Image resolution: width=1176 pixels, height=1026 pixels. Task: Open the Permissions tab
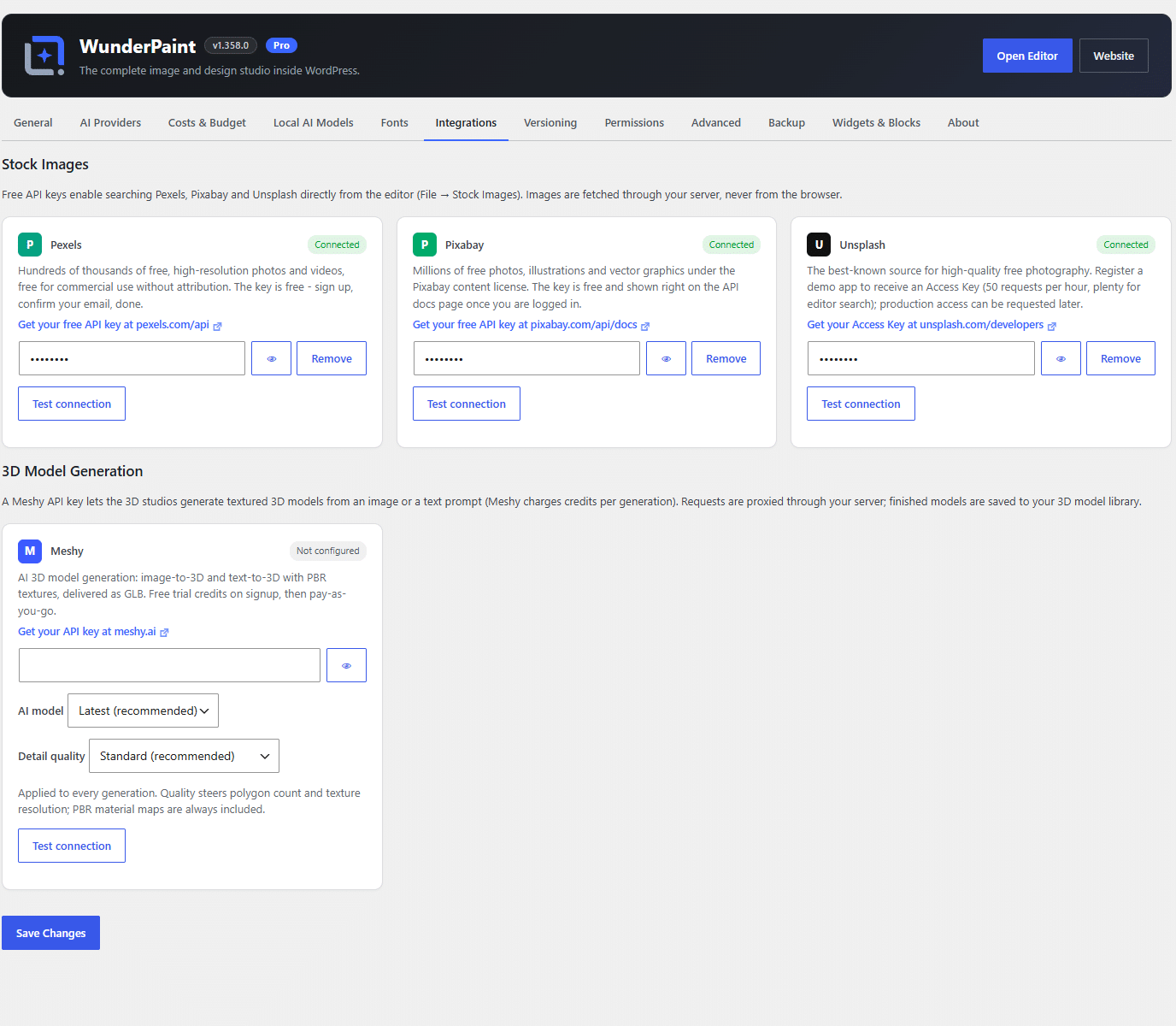tap(634, 122)
